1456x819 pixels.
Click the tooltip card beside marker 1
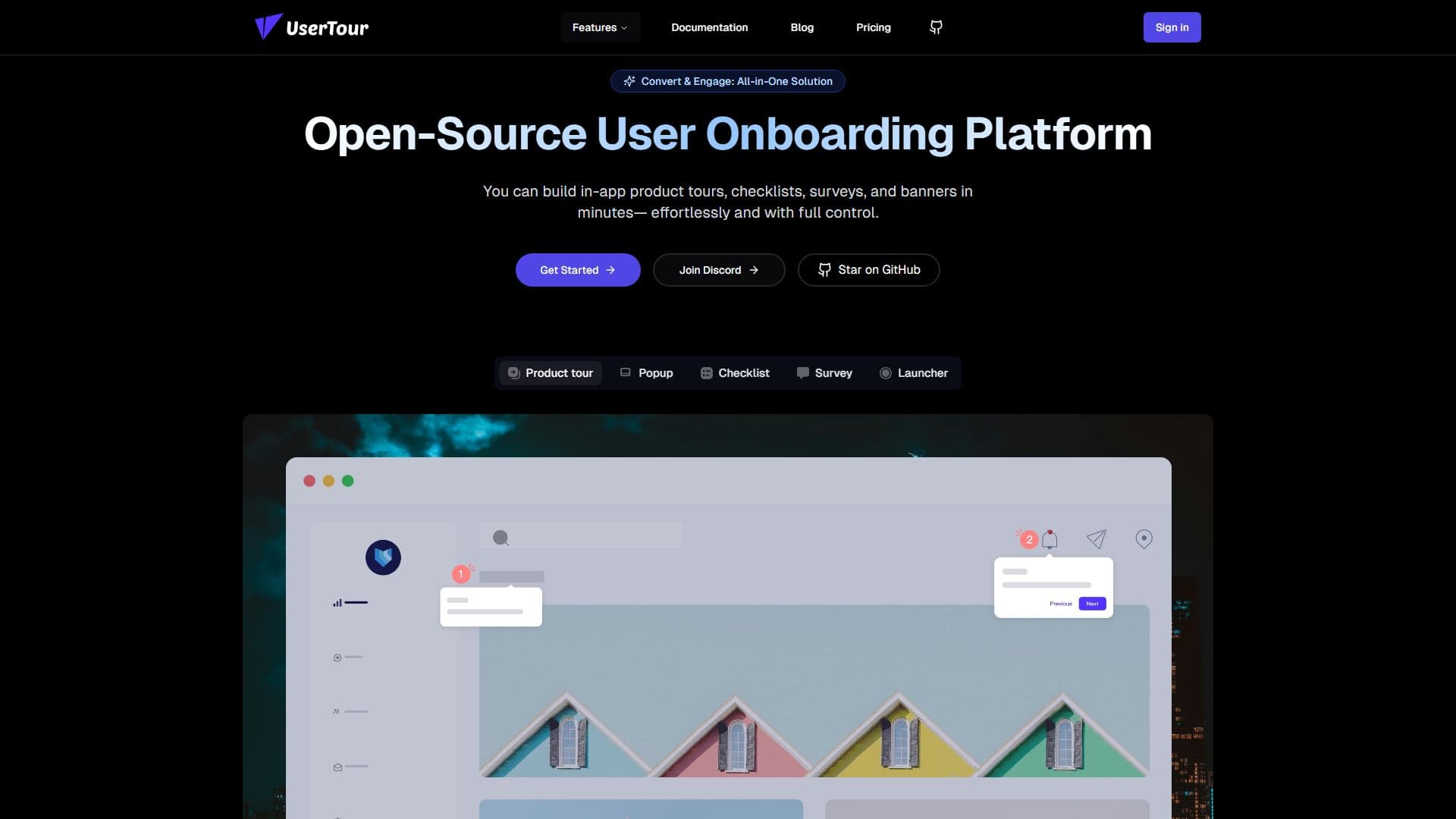[491, 607]
